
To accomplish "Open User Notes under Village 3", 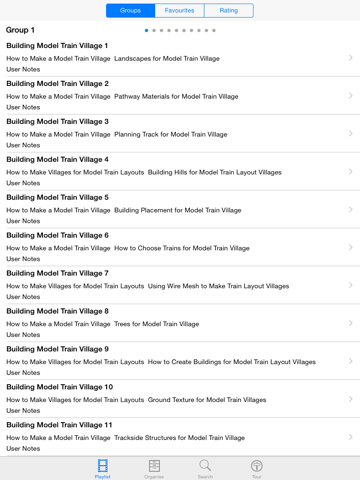I will pyautogui.click(x=23, y=145).
